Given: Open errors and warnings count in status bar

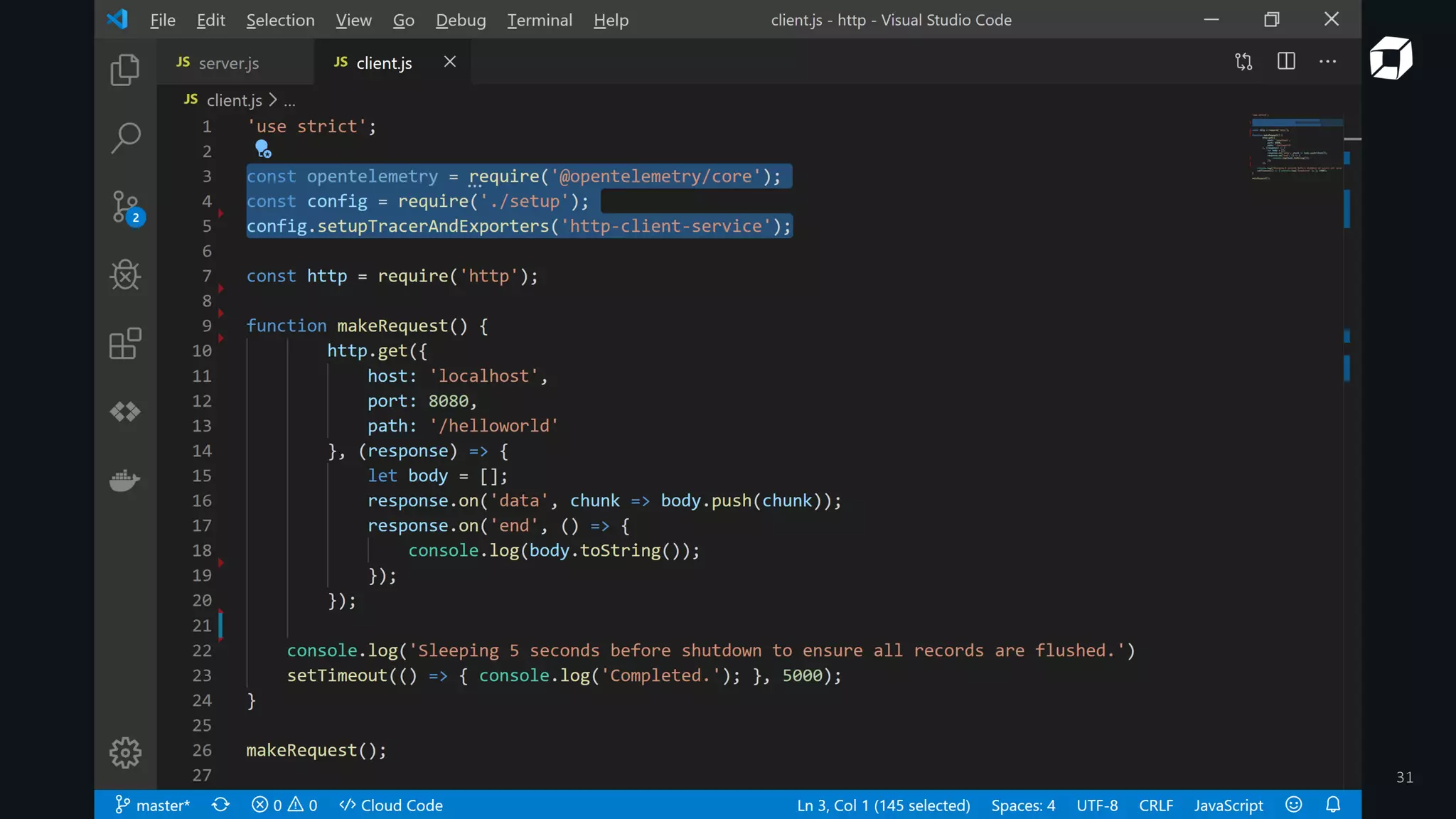Looking at the screenshot, I should [x=284, y=805].
